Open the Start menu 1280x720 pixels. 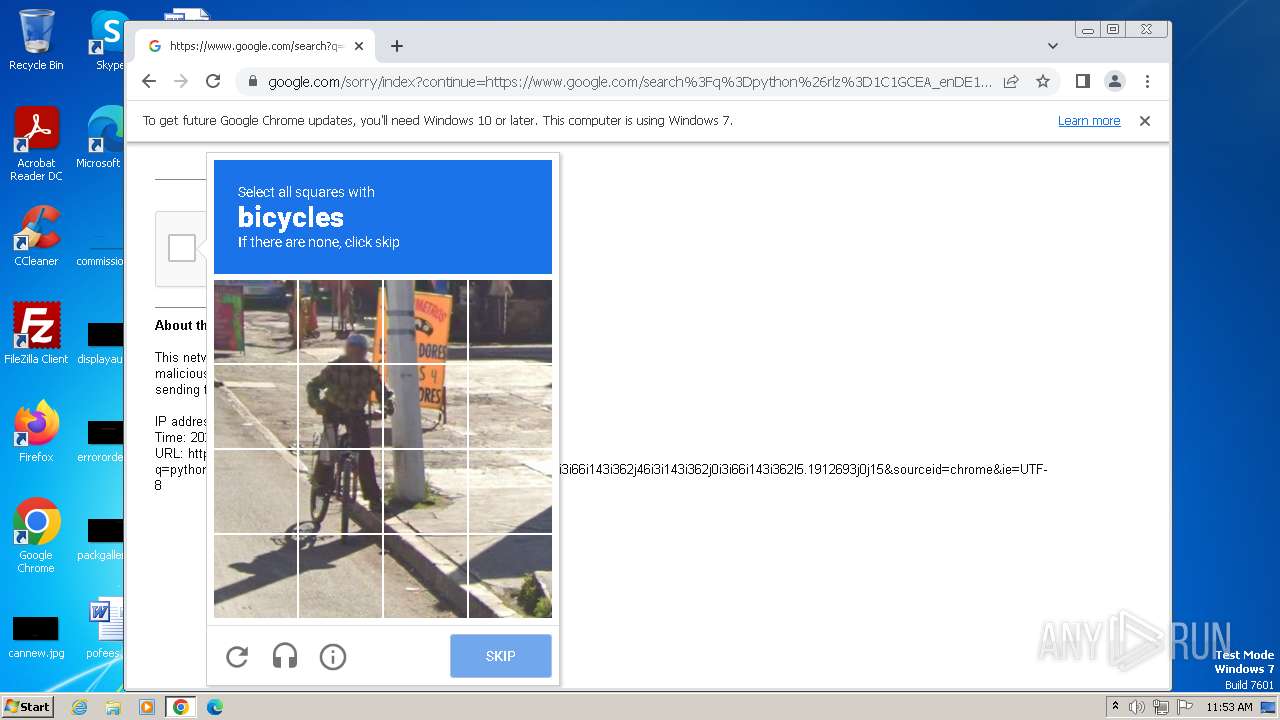[27, 707]
